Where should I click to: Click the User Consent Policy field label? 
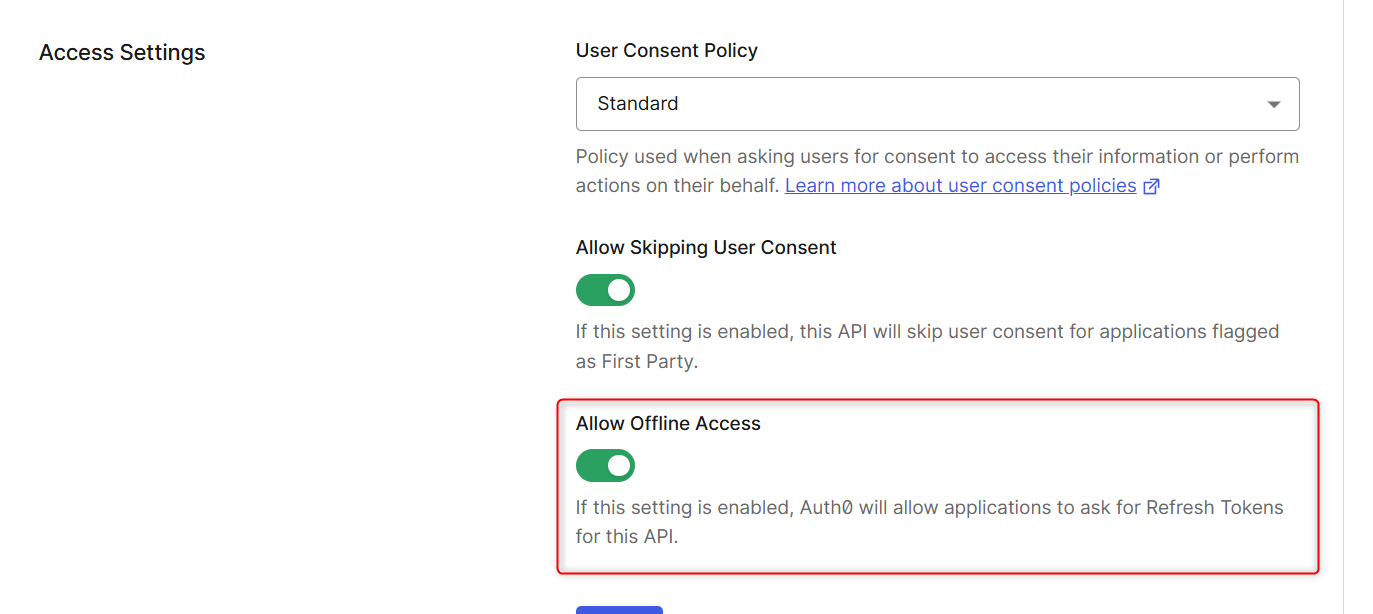click(x=666, y=50)
